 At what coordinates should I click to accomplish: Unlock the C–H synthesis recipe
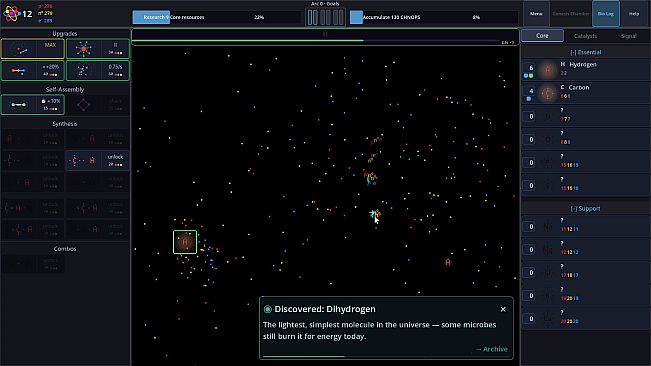click(98, 161)
